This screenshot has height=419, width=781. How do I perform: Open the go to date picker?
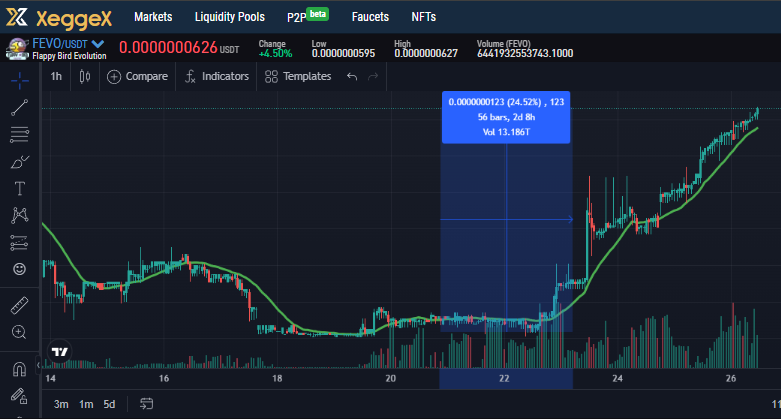click(x=146, y=404)
